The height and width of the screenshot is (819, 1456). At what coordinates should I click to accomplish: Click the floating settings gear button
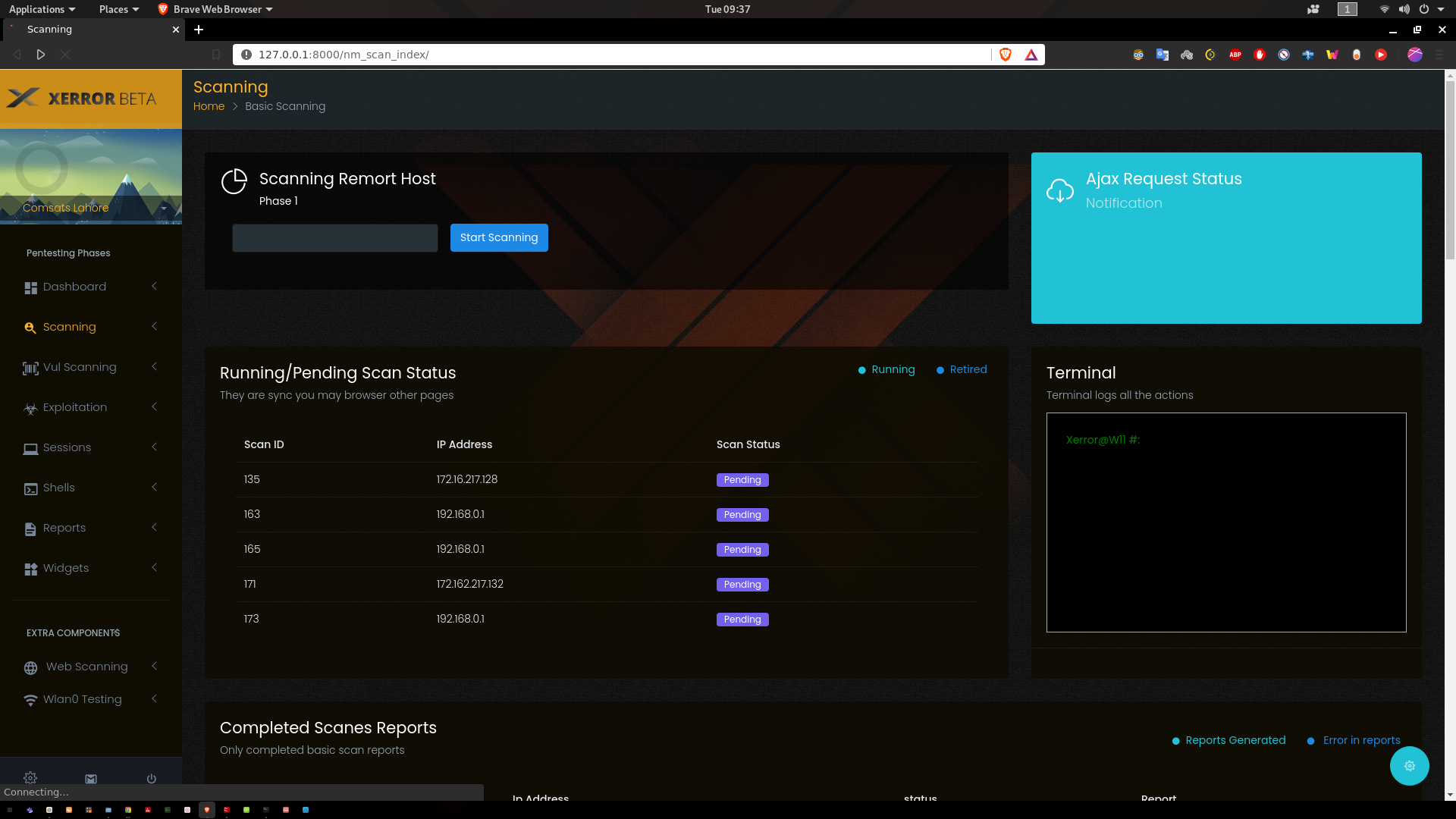point(1409,766)
